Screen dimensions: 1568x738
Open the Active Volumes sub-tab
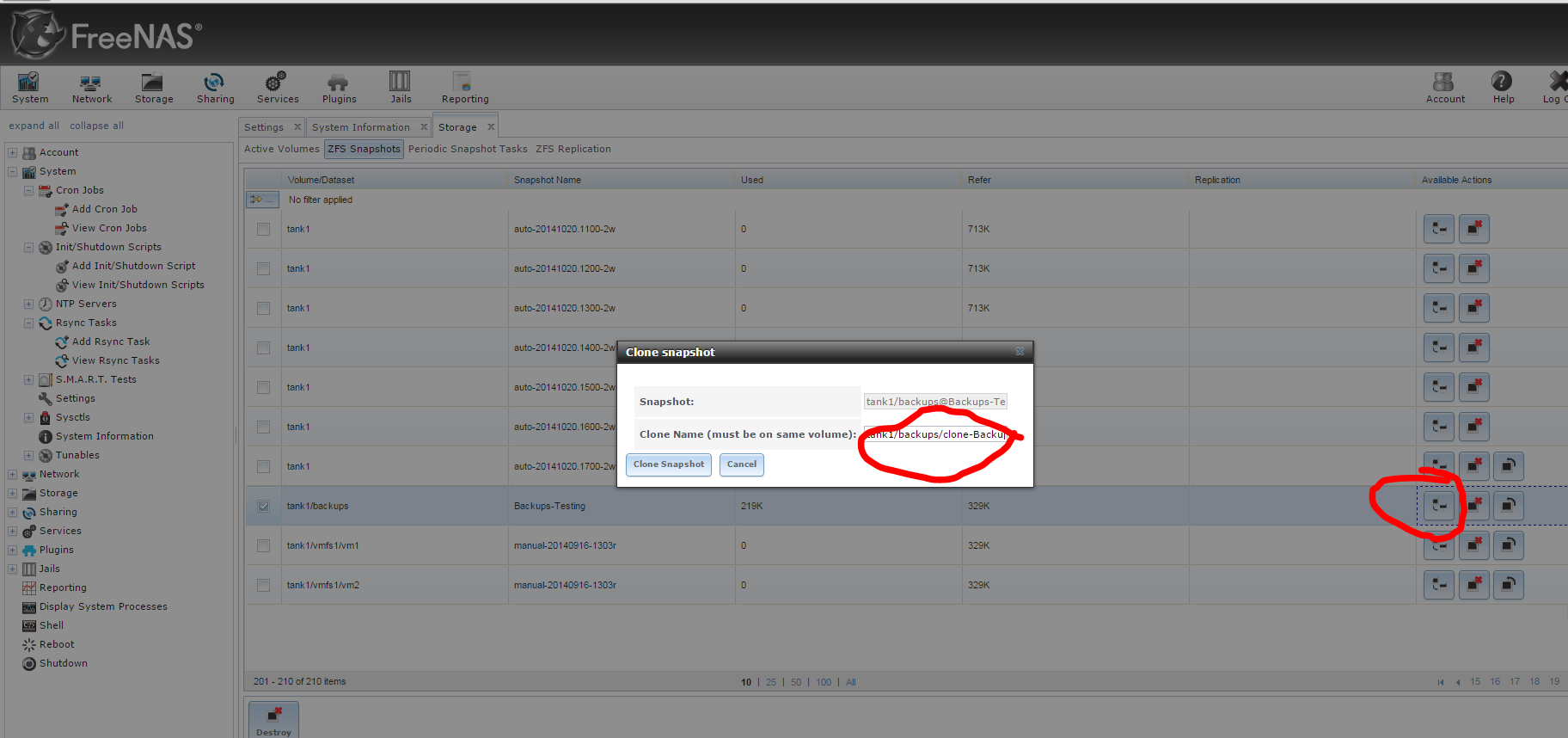(x=281, y=149)
